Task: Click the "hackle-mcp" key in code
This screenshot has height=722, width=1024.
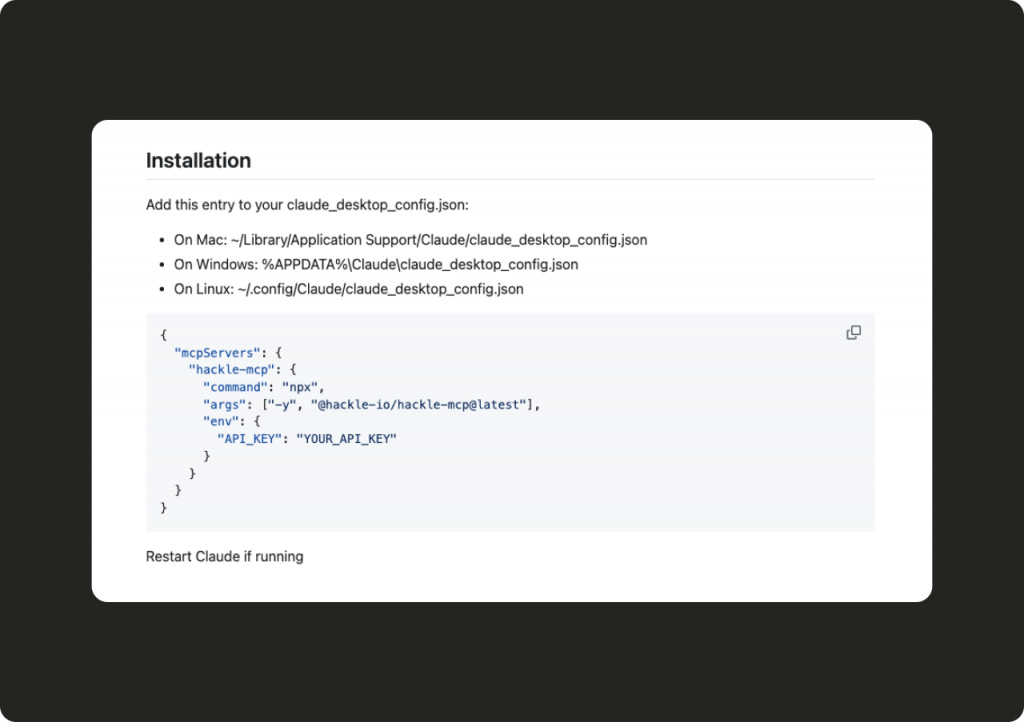Action: [x=231, y=369]
